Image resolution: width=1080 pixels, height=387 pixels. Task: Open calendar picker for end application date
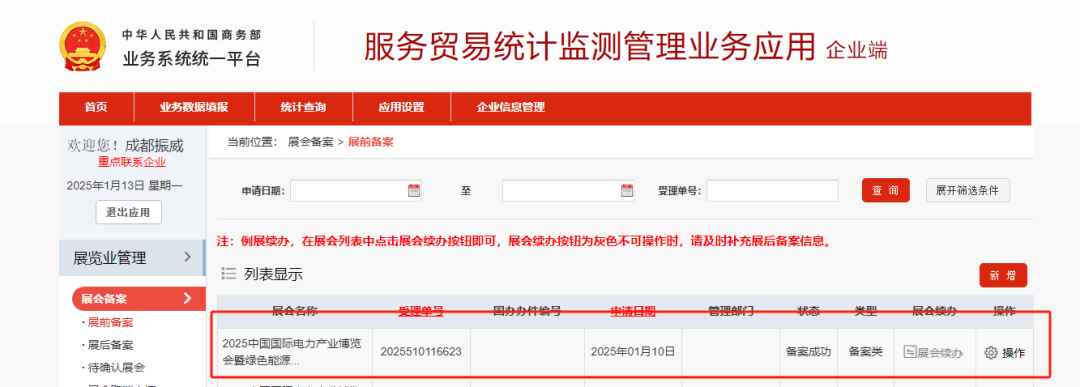click(626, 191)
